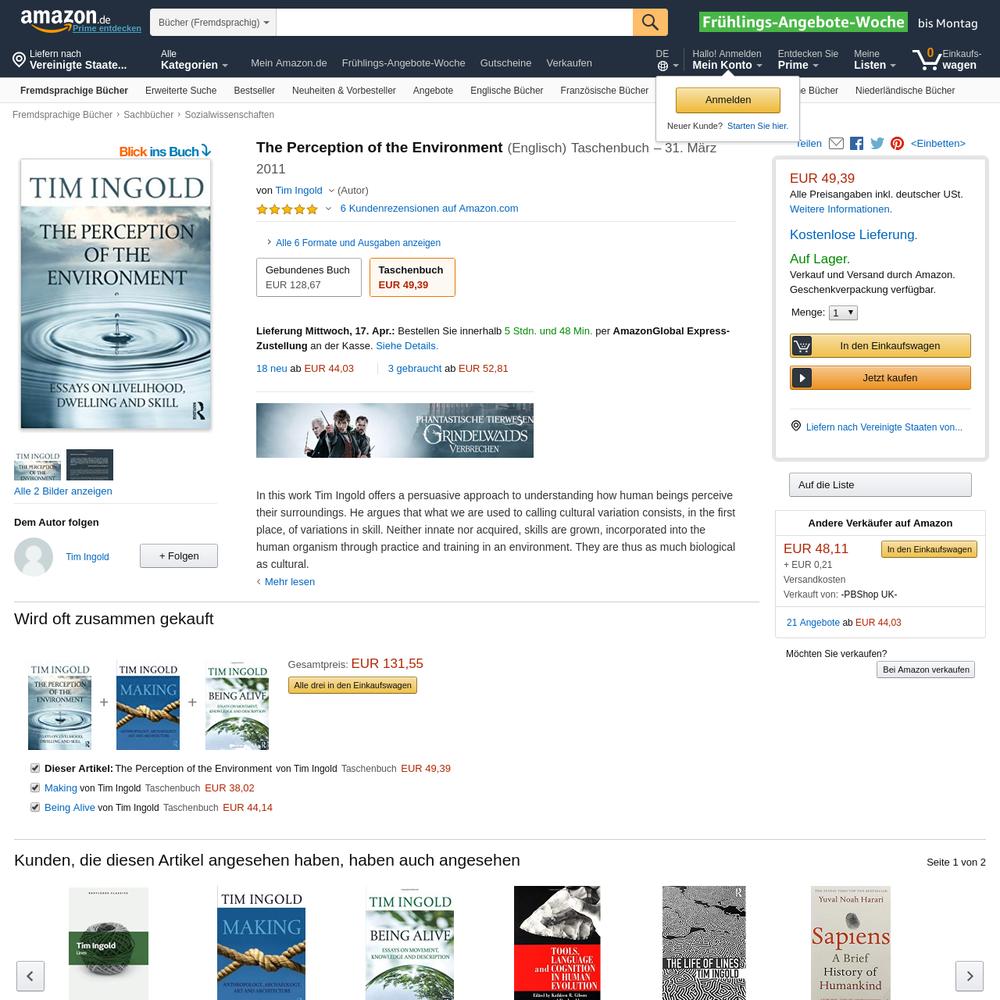Click the orange search magnifier button

(650, 22)
